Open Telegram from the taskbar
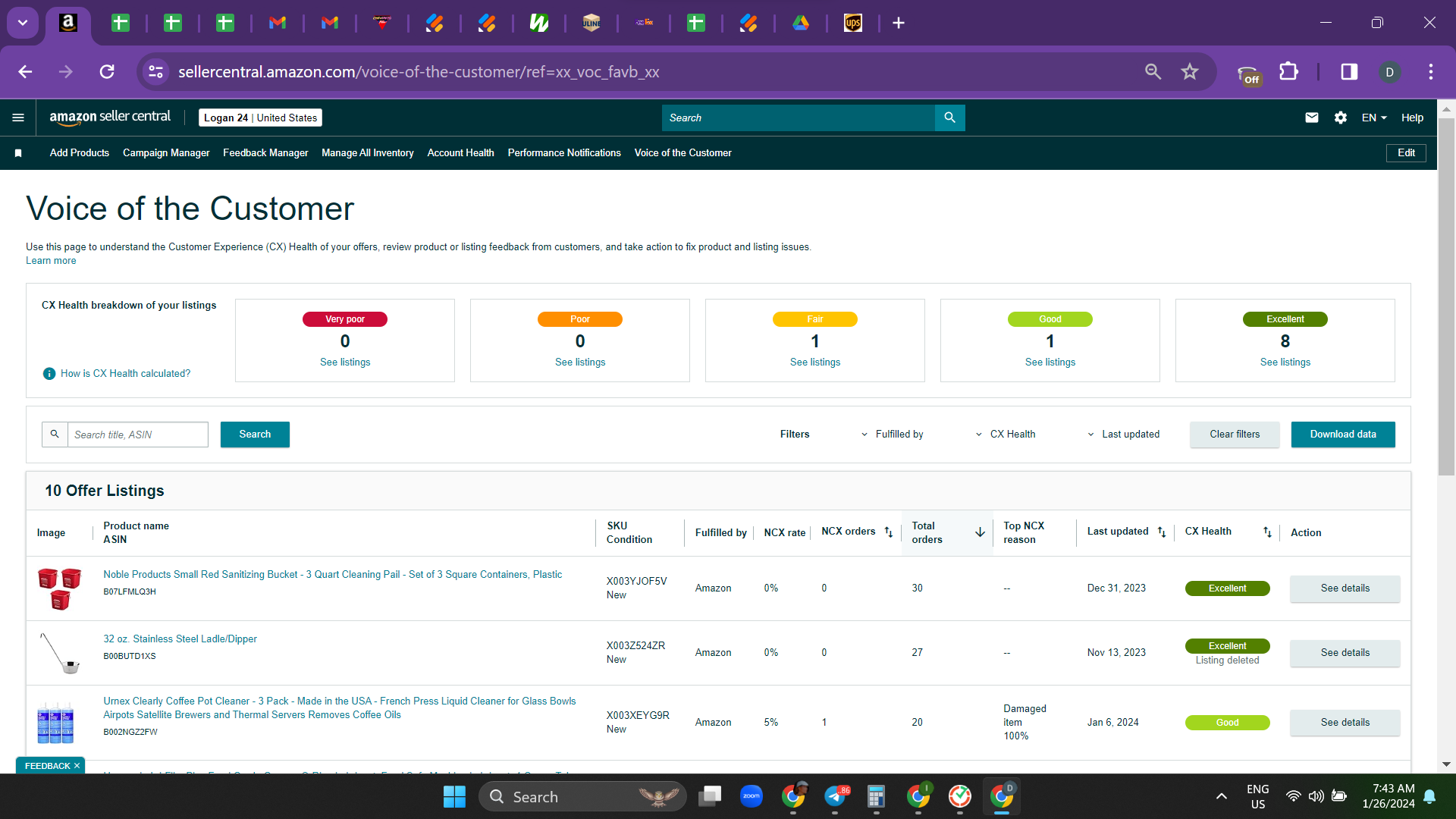 pos(835,796)
